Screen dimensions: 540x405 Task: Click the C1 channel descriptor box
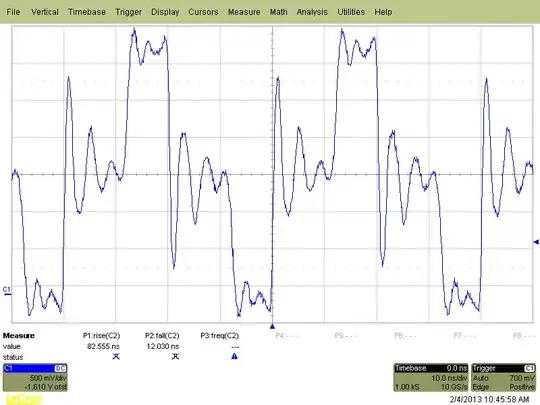[x=35, y=377]
